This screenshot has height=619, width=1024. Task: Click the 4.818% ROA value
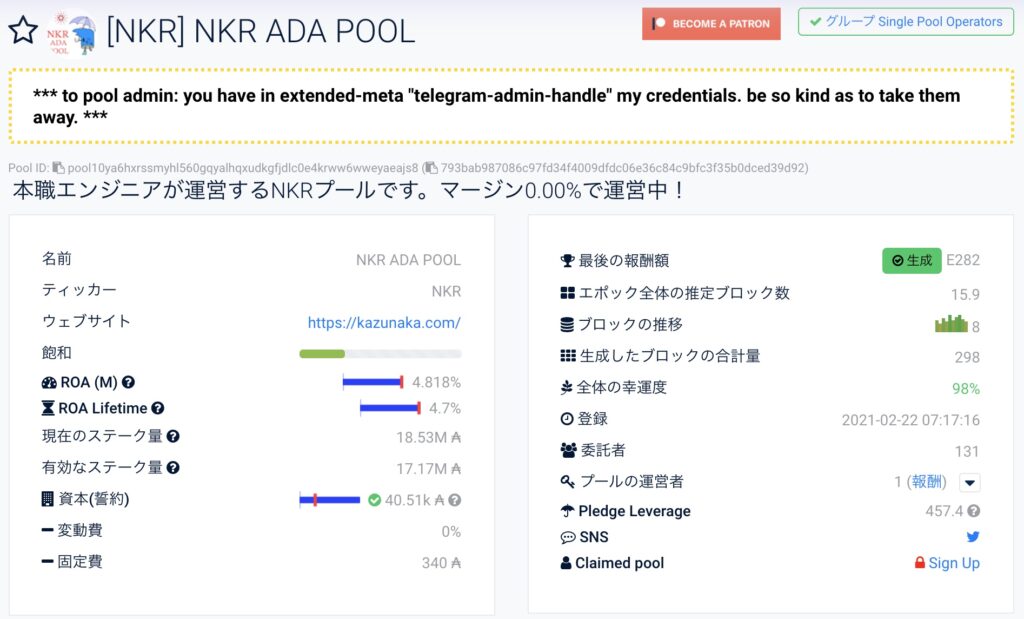(x=436, y=383)
